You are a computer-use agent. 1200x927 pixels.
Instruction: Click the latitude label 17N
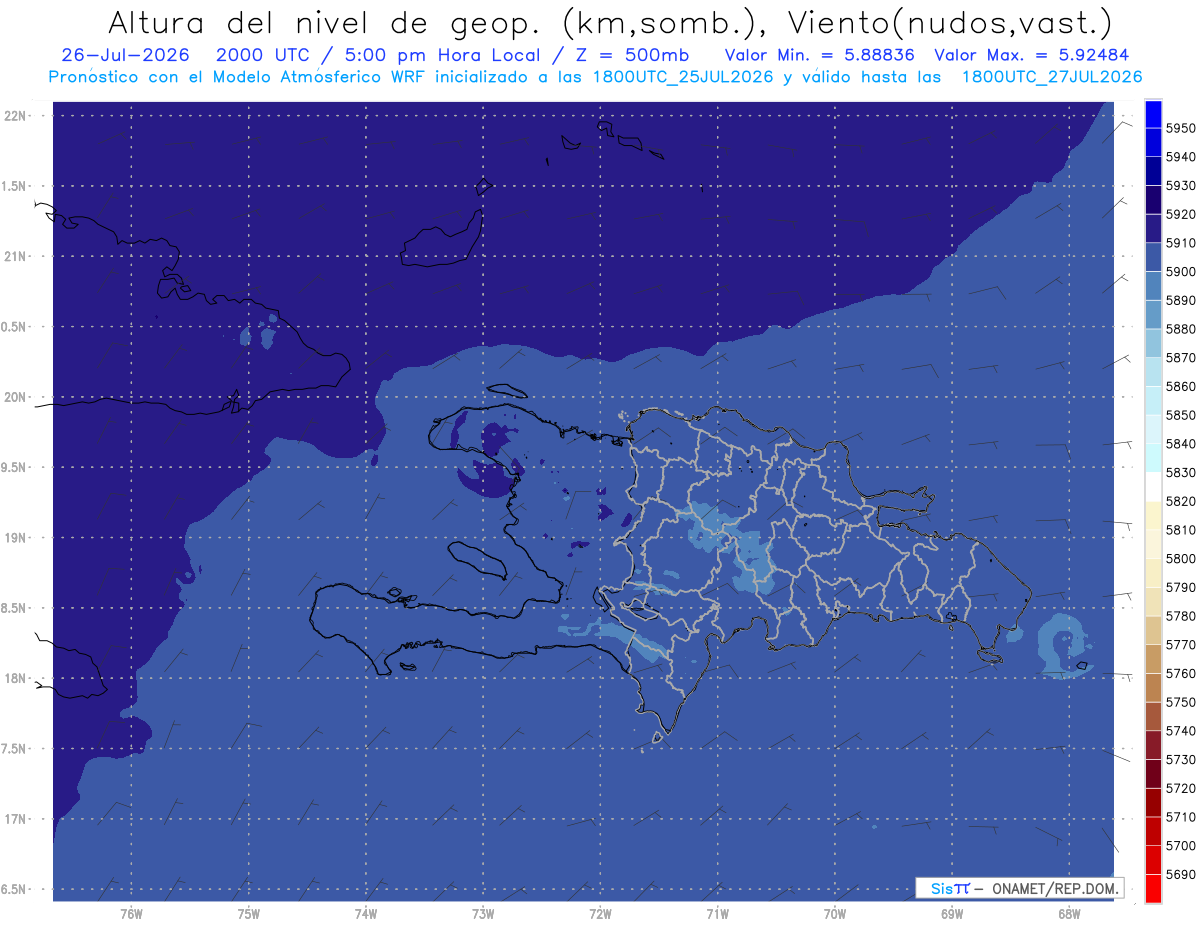tap(16, 819)
